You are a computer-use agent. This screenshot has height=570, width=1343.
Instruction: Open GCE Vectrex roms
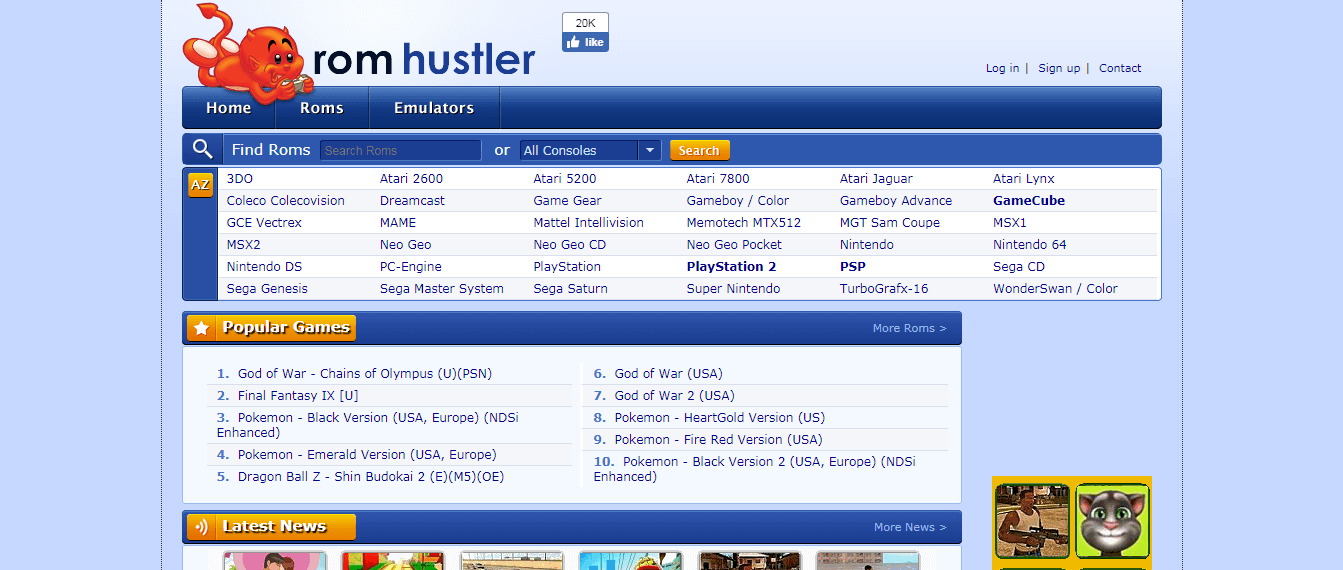click(x=264, y=223)
